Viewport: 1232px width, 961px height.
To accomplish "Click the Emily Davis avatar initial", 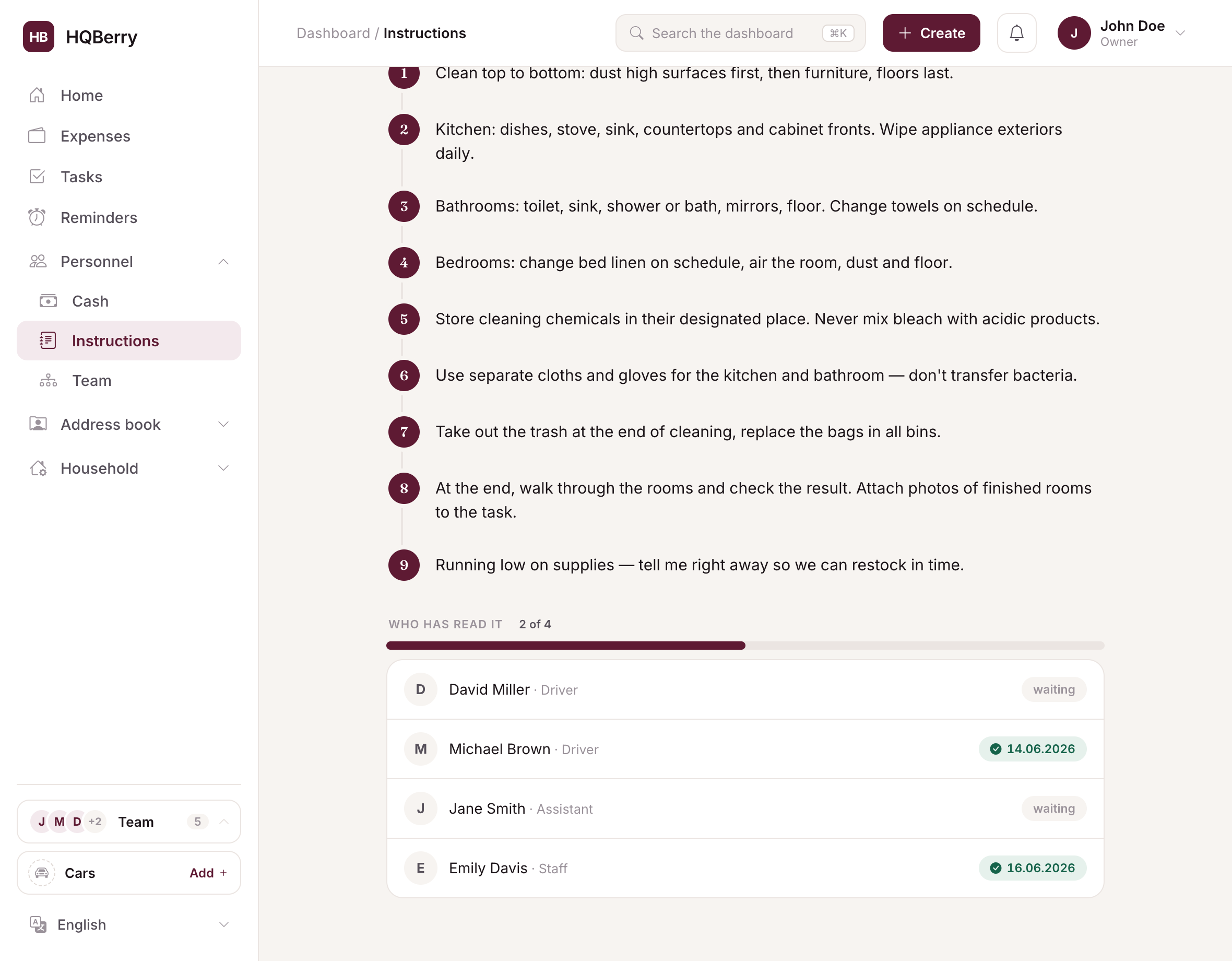I will point(421,868).
